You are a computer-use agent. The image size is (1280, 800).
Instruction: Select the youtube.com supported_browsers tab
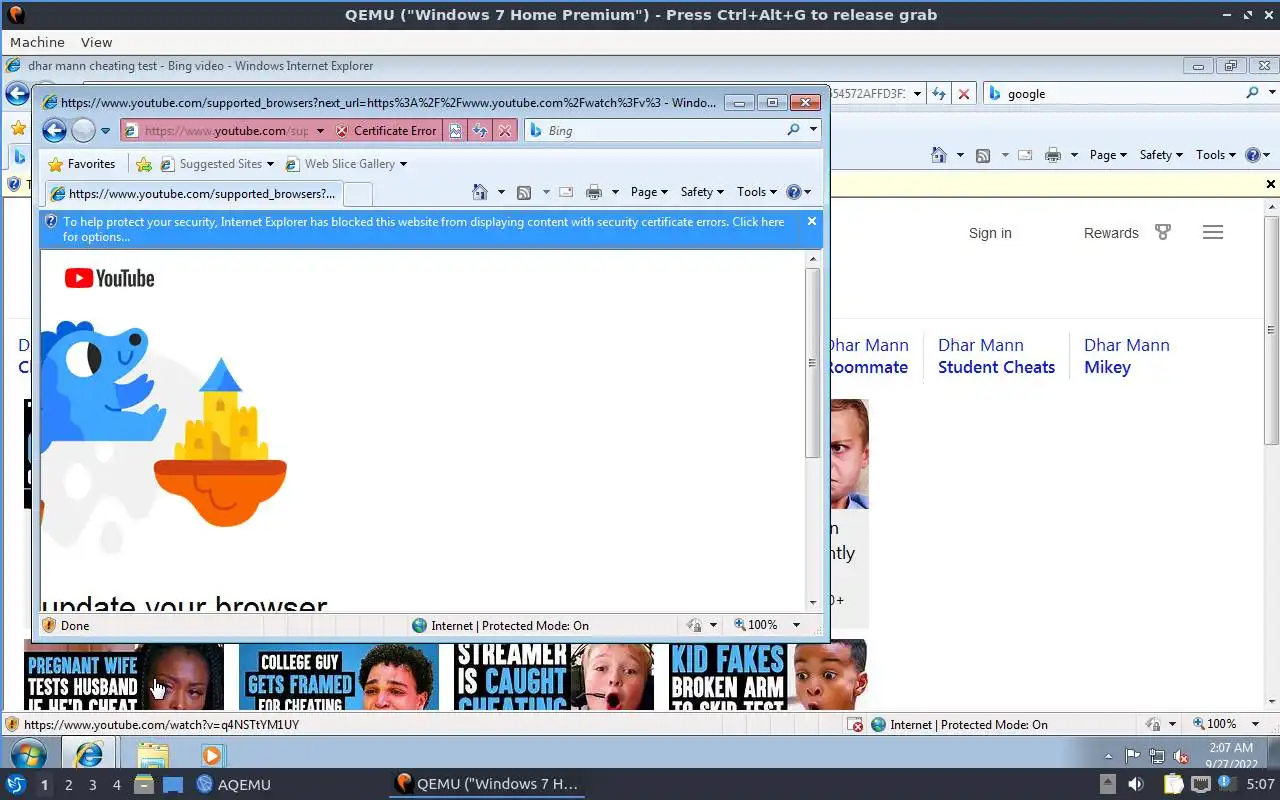tap(193, 193)
